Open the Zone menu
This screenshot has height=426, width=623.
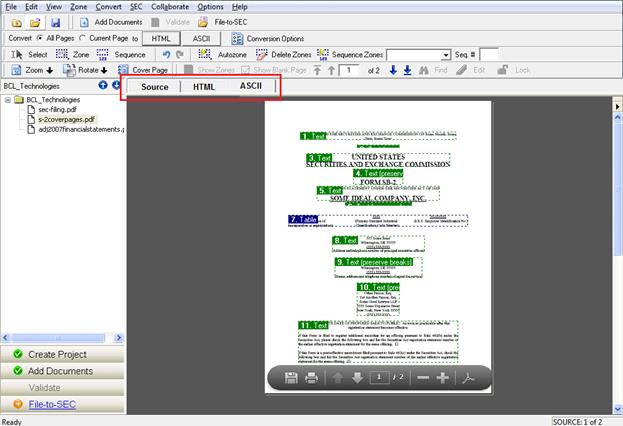(79, 7)
